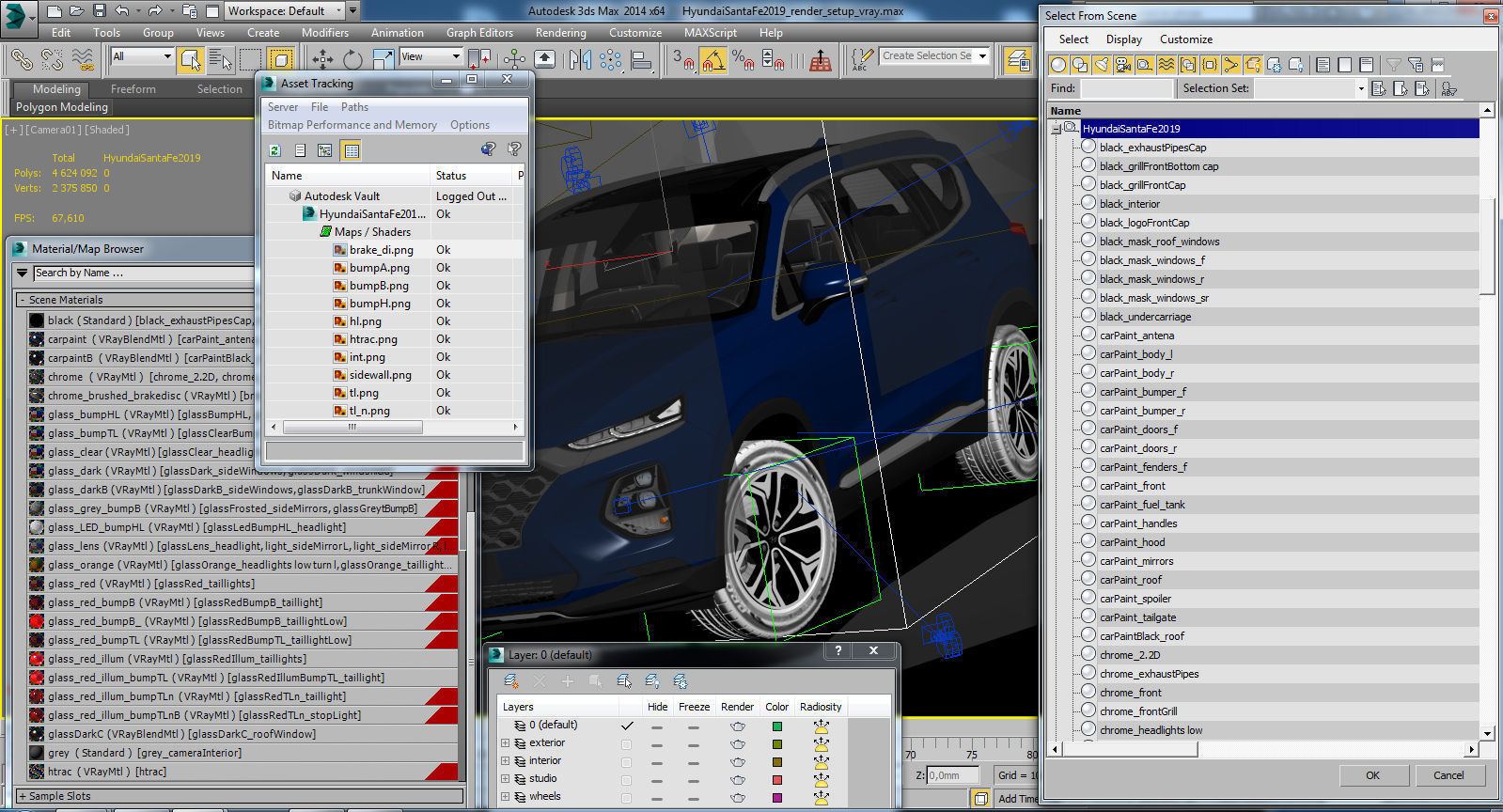This screenshot has width=1503, height=812.
Task: Check the wheels layer current checkbox
Action: click(626, 797)
